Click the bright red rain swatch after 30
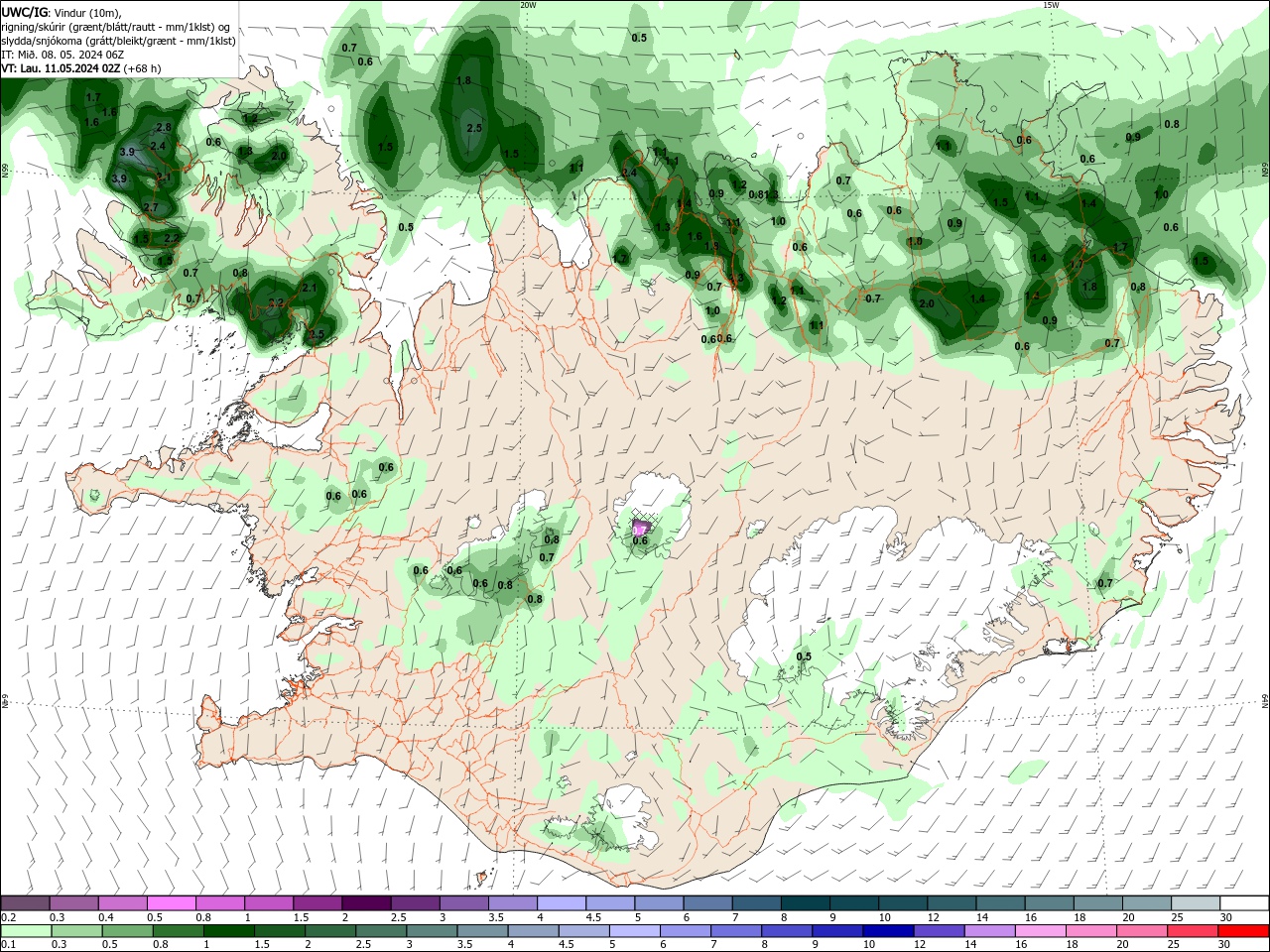 [1243, 931]
